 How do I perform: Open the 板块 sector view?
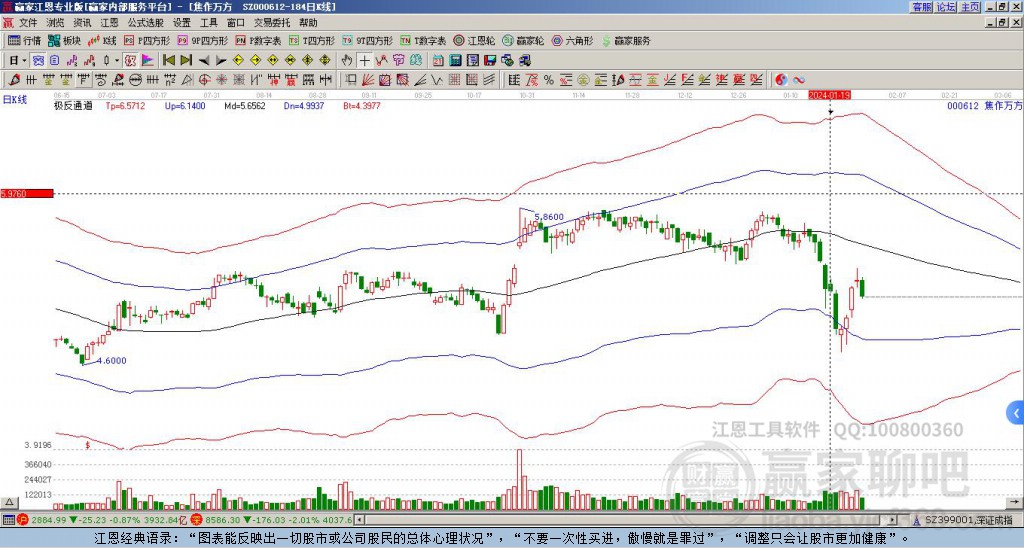pyautogui.click(x=64, y=40)
